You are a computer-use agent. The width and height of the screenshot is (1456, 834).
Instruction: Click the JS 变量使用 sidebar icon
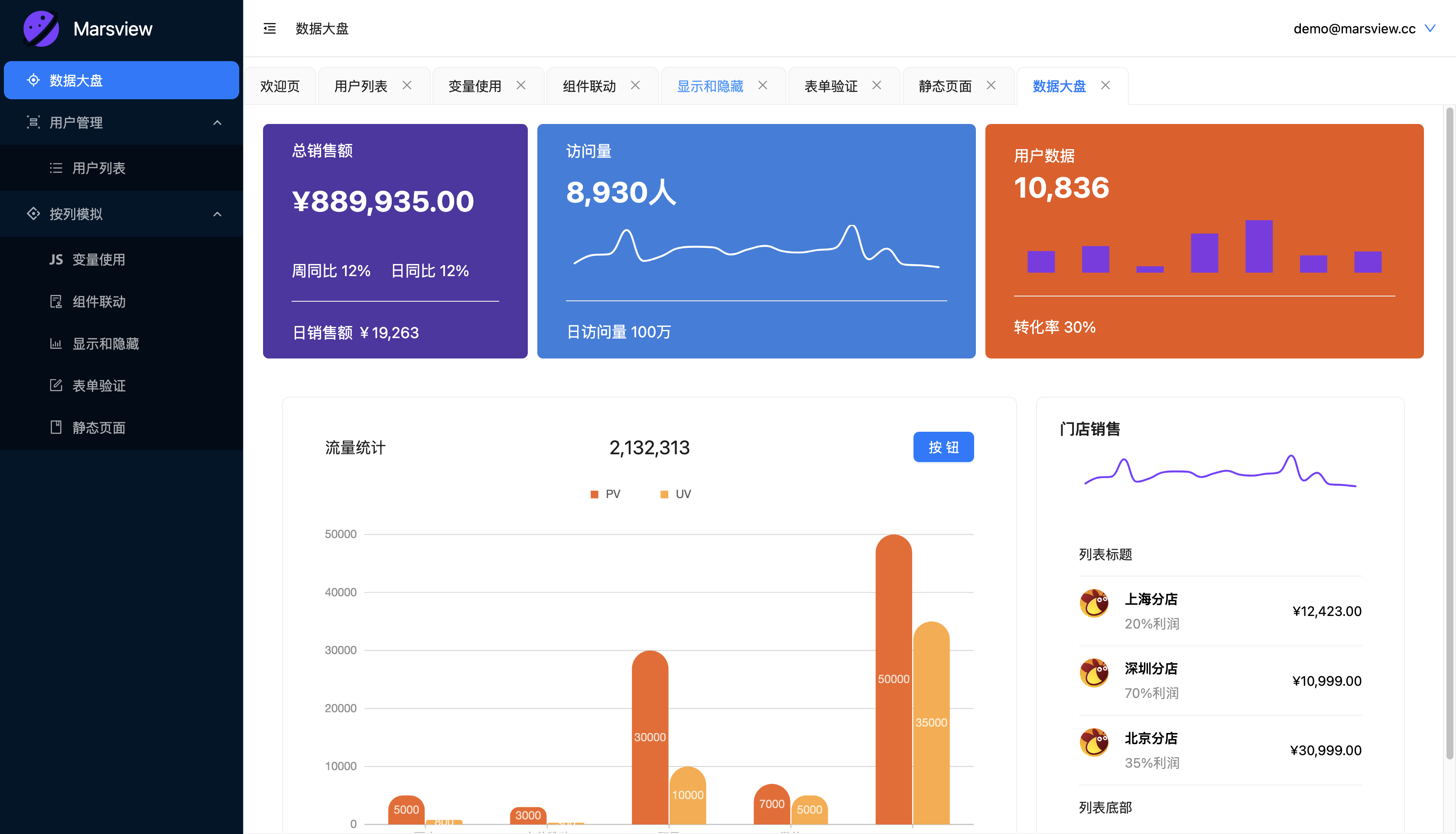click(x=55, y=260)
